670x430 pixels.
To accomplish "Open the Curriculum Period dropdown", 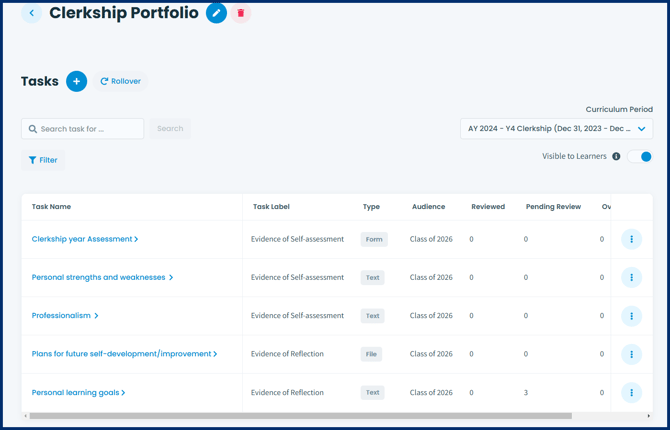I will pos(556,129).
